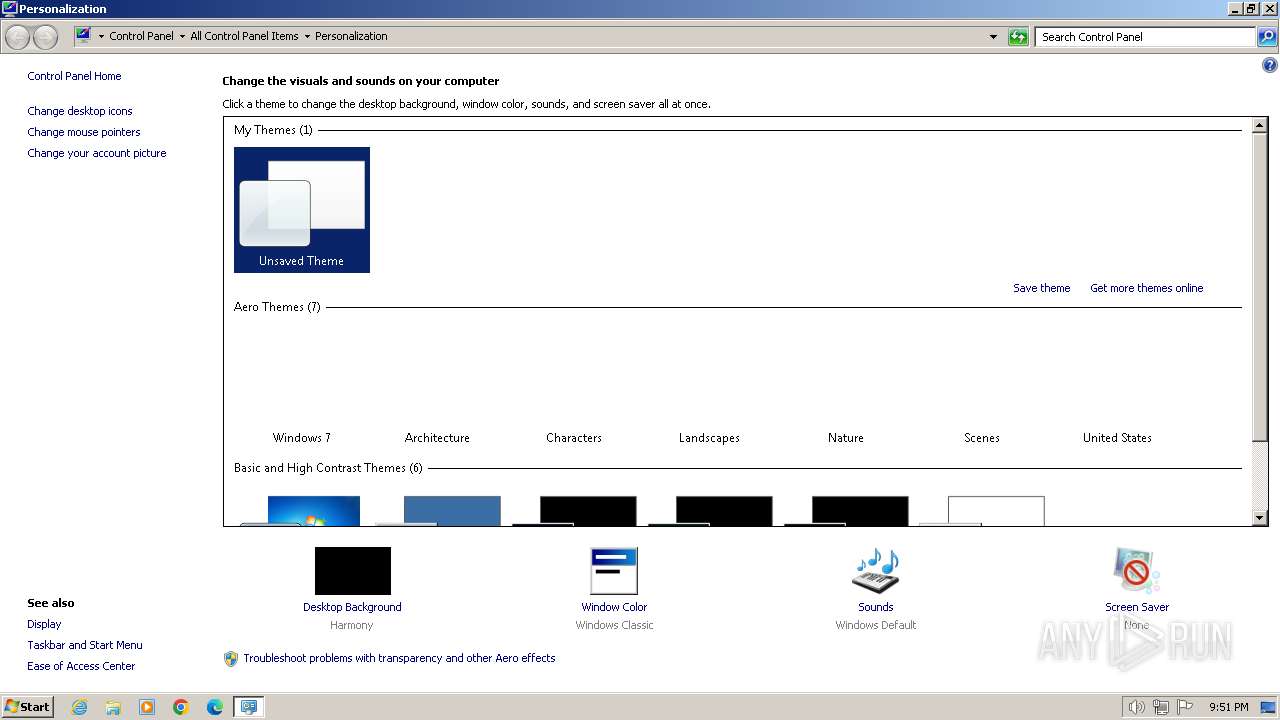Screen dimensions: 1280x720
Task: Click the shield icon beside Troubleshoot link
Action: tap(231, 659)
